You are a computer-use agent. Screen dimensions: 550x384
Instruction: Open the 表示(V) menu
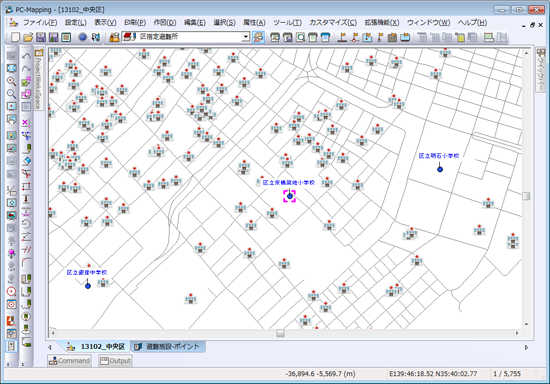[x=105, y=23]
